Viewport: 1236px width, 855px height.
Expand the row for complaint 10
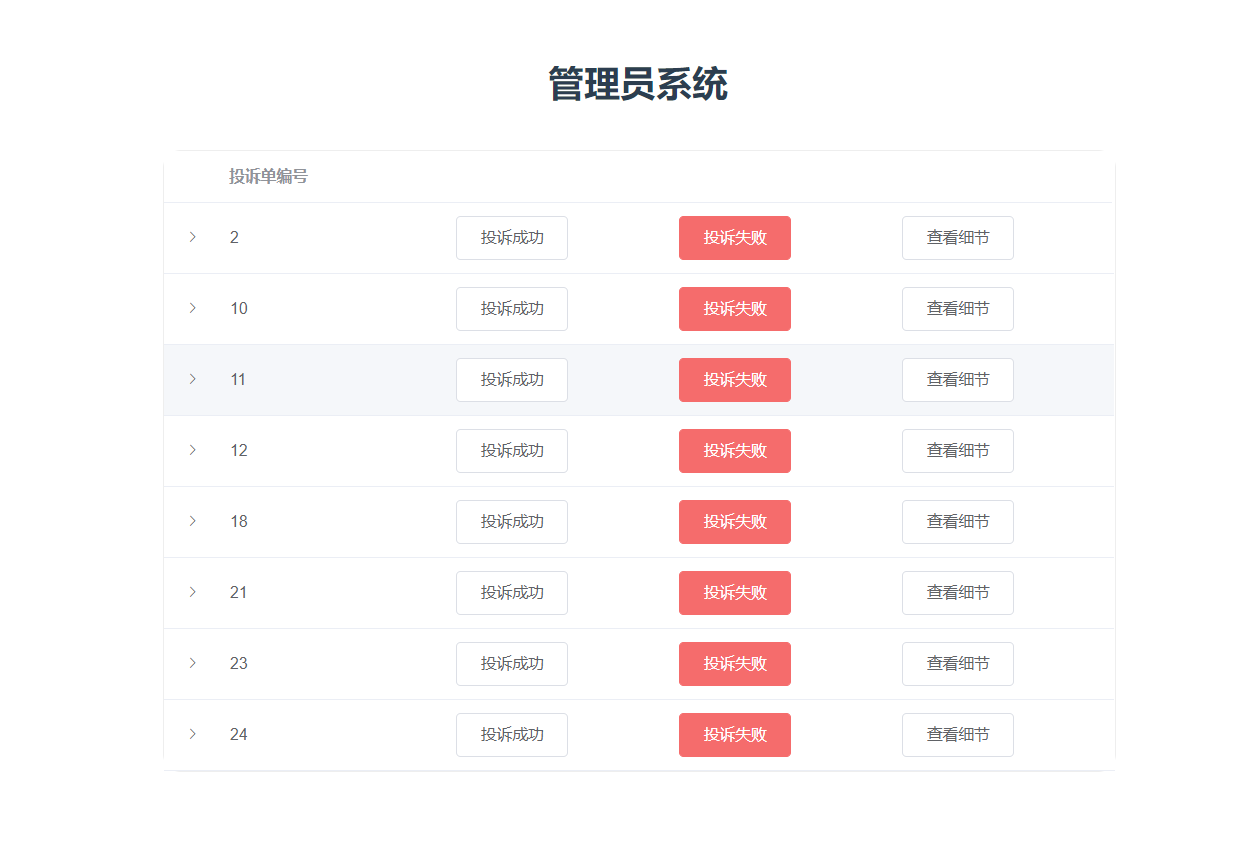click(x=193, y=309)
